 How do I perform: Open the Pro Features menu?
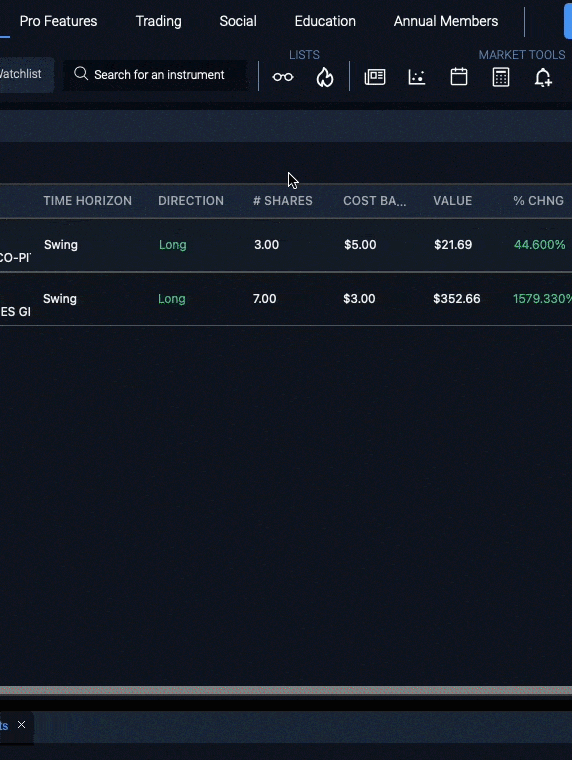click(58, 21)
